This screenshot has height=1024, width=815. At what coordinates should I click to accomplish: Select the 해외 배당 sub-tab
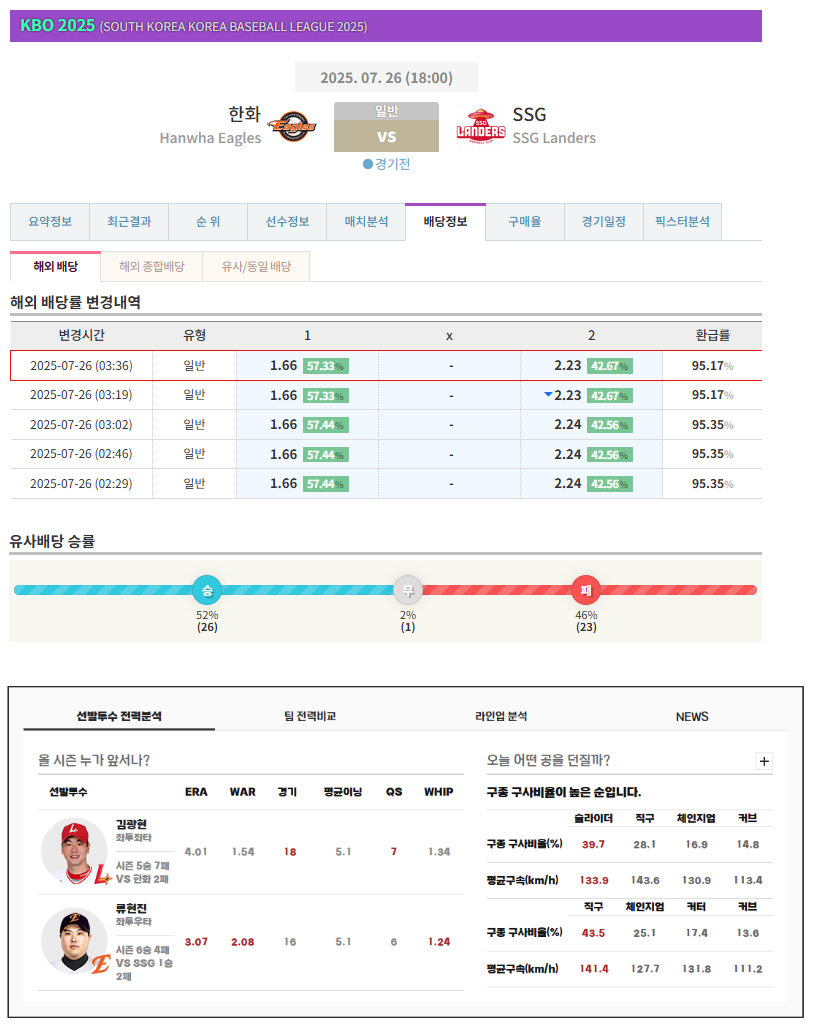click(56, 266)
